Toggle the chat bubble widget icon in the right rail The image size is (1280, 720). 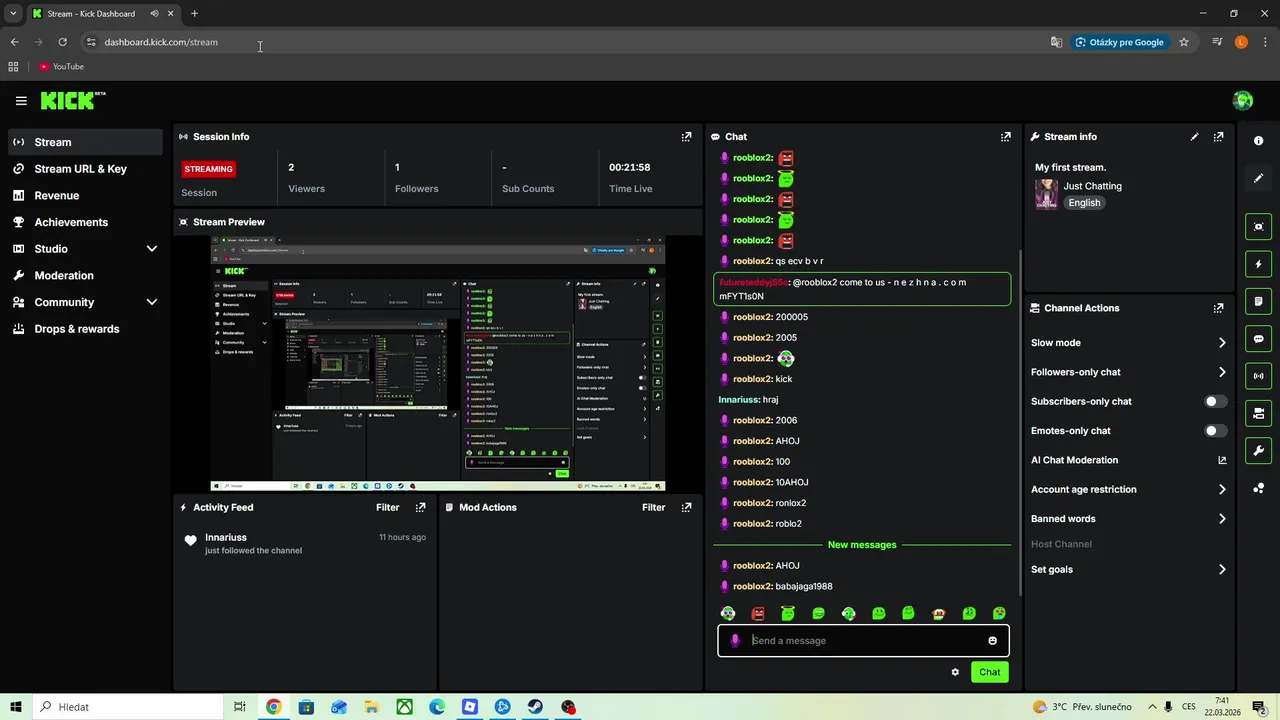tap(1258, 339)
